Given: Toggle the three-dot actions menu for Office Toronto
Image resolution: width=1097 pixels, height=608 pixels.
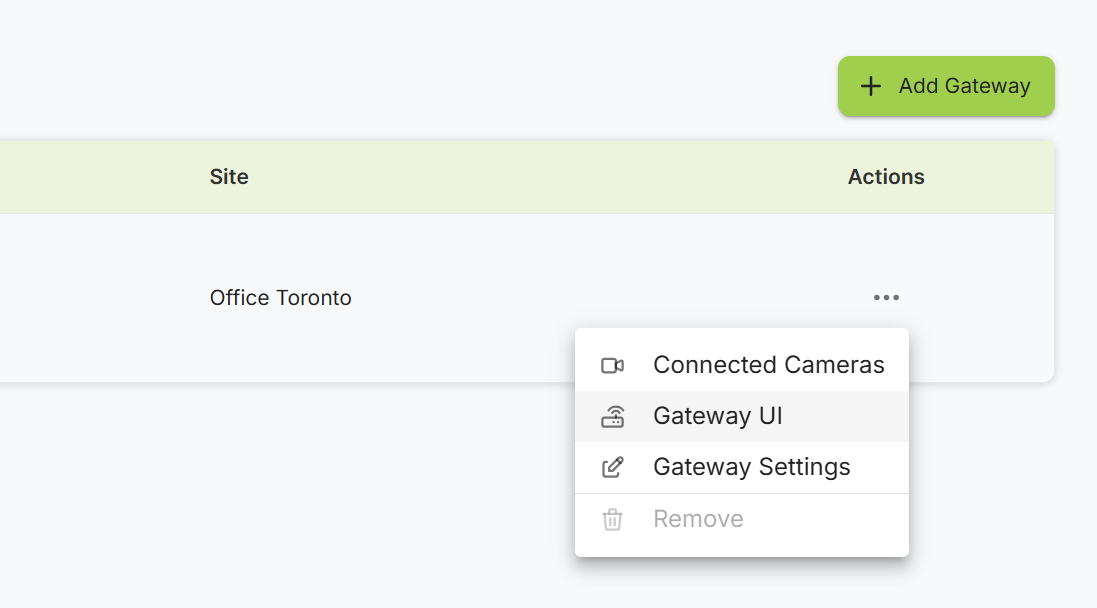Looking at the screenshot, I should pyautogui.click(x=886, y=297).
